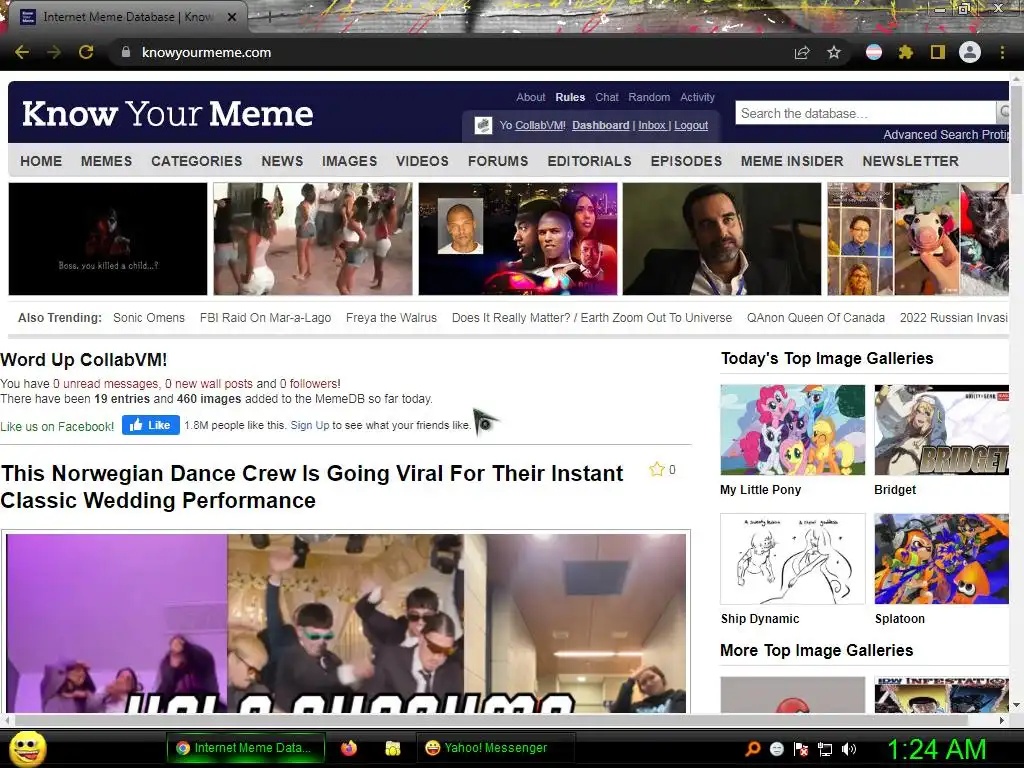View site info via the padlock icon
Image resolution: width=1024 pixels, height=768 pixels.
tap(126, 52)
